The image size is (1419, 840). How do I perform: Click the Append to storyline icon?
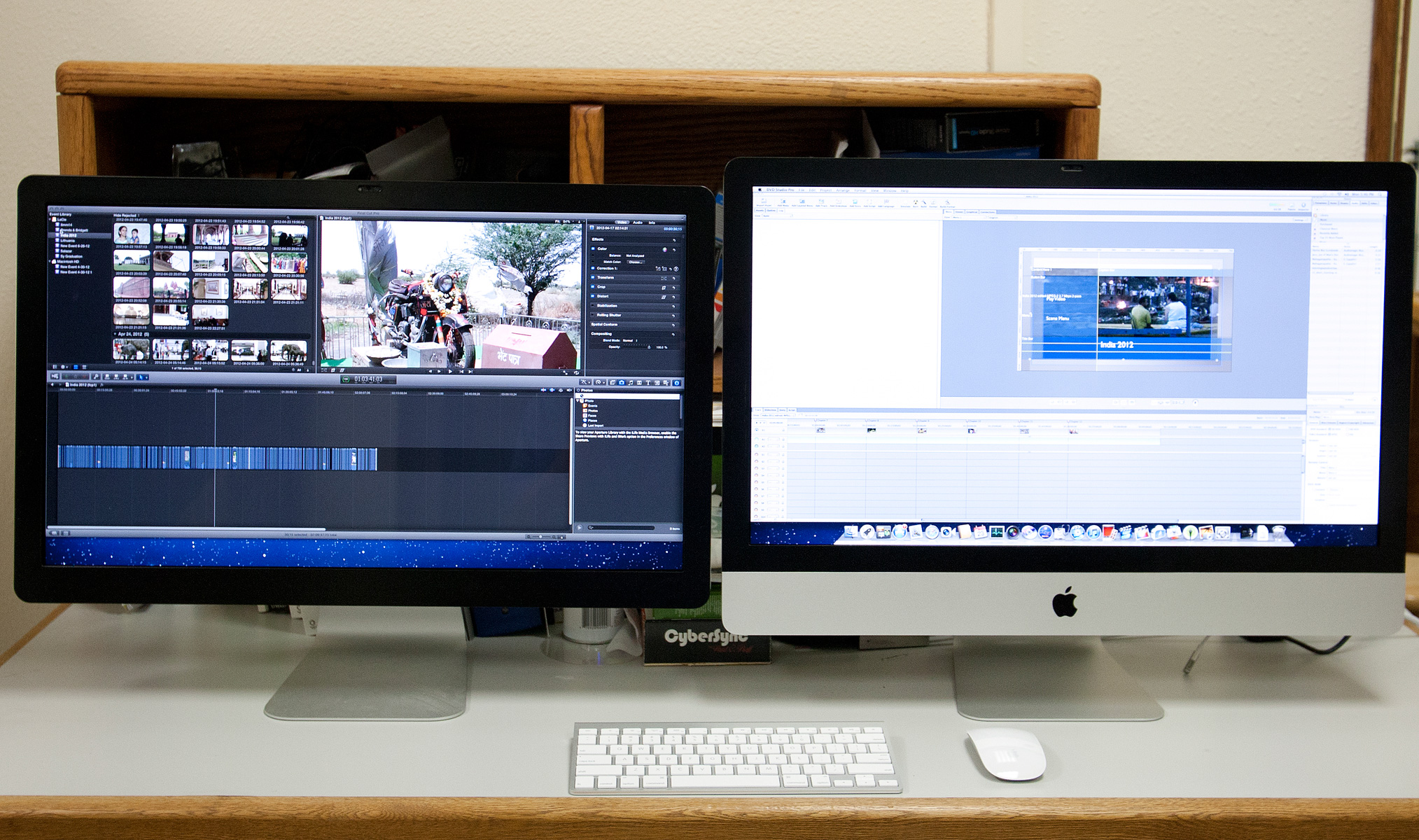pyautogui.click(x=125, y=377)
